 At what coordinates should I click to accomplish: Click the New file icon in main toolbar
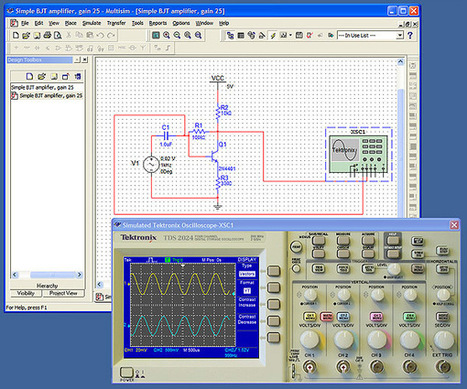pyautogui.click(x=16, y=35)
